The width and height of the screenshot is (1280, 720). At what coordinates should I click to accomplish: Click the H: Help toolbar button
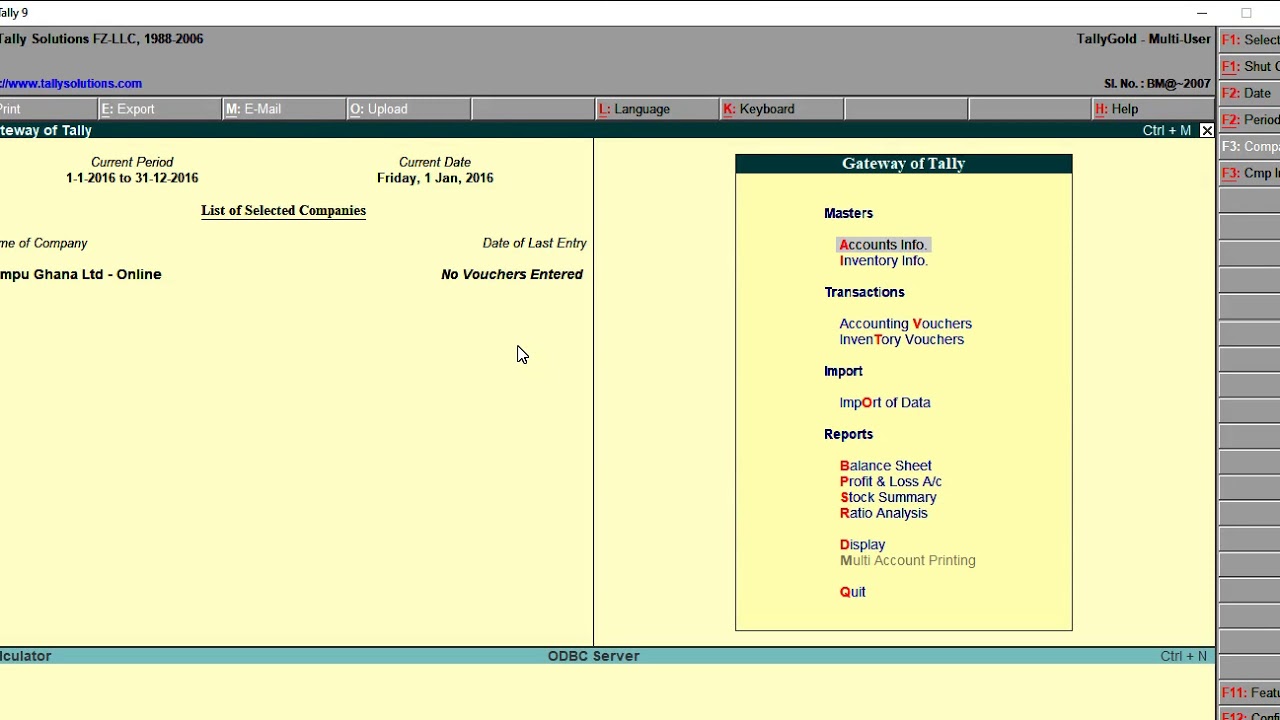[1153, 109]
